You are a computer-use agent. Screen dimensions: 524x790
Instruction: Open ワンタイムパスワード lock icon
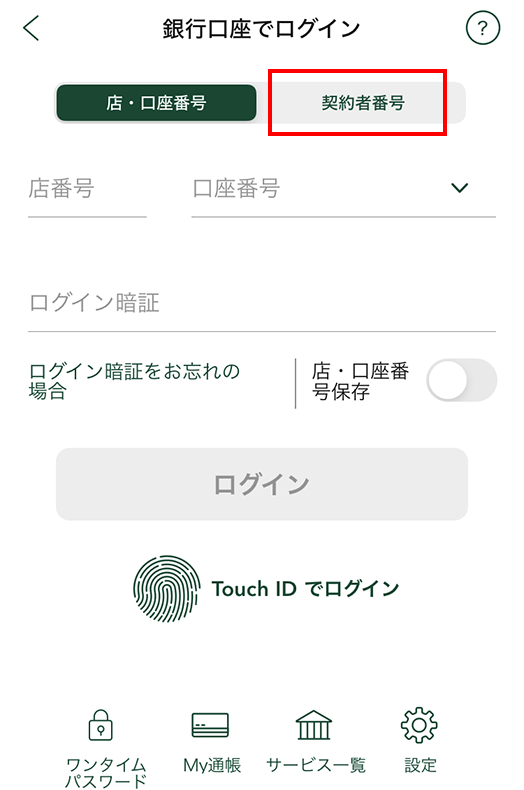point(101,725)
